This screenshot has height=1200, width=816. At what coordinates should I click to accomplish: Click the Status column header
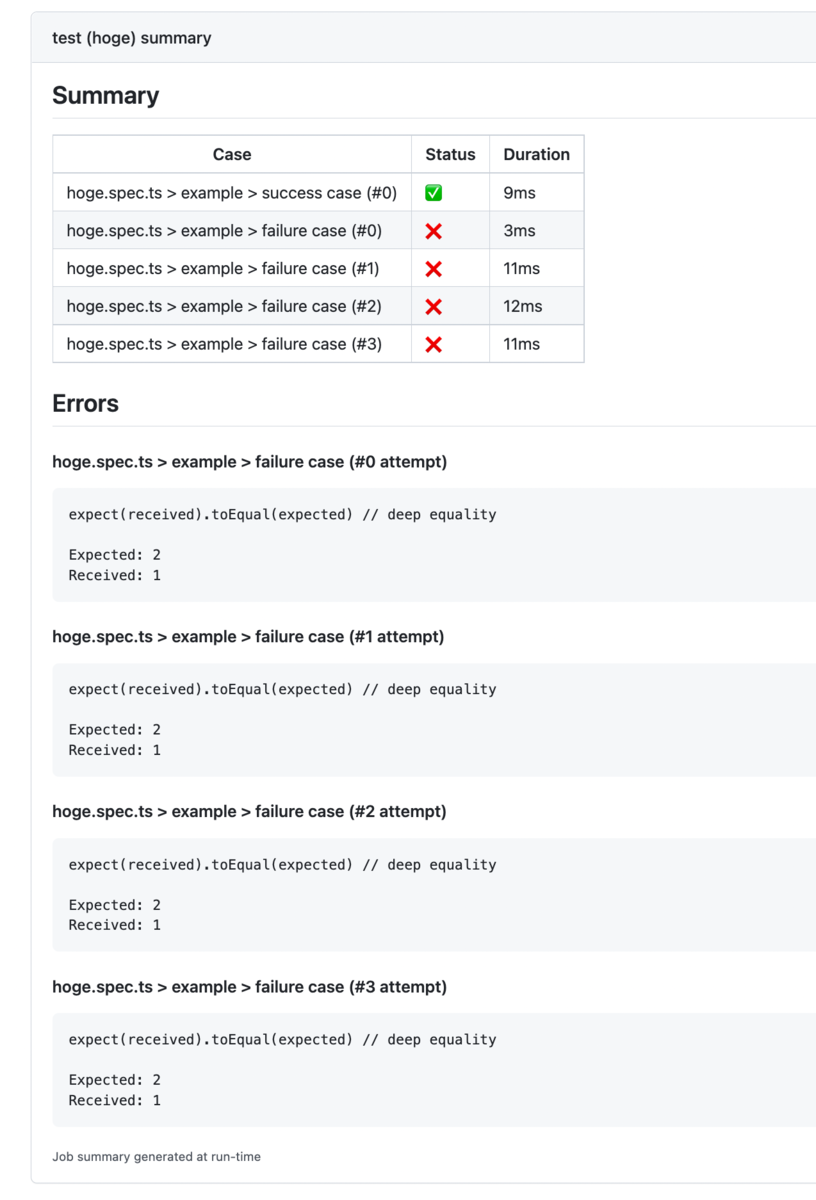(x=450, y=155)
